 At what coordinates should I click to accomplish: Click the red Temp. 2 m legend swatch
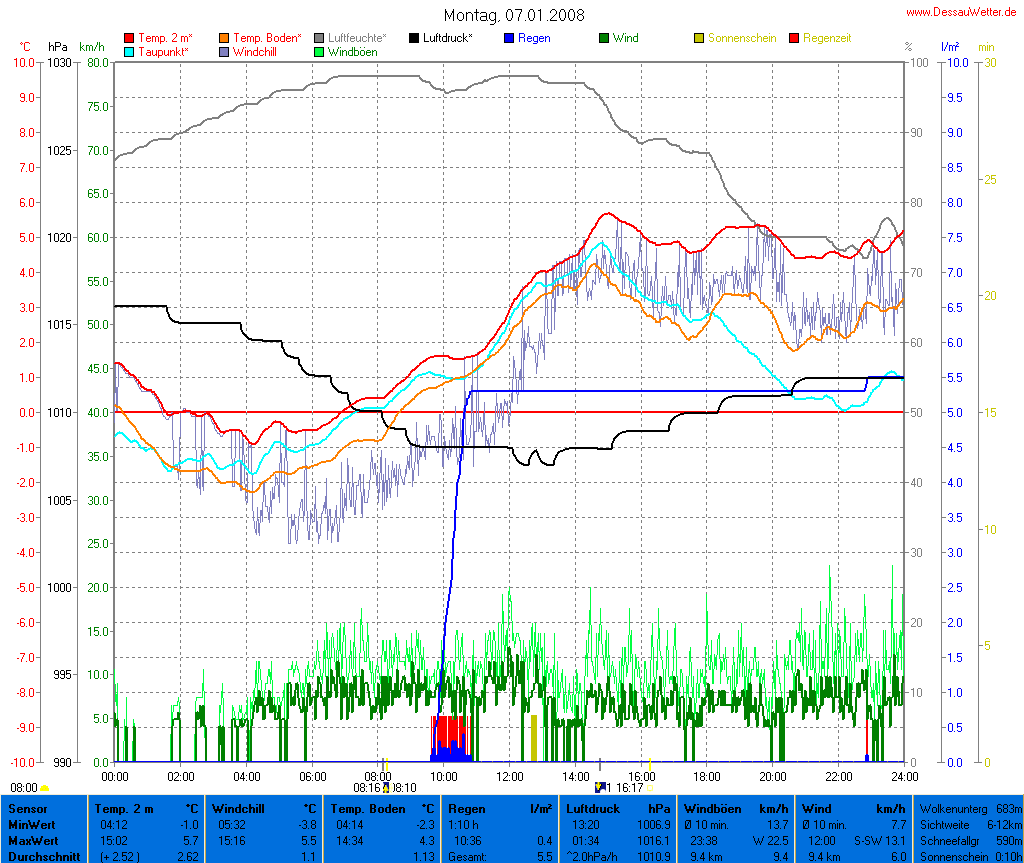pyautogui.click(x=129, y=38)
